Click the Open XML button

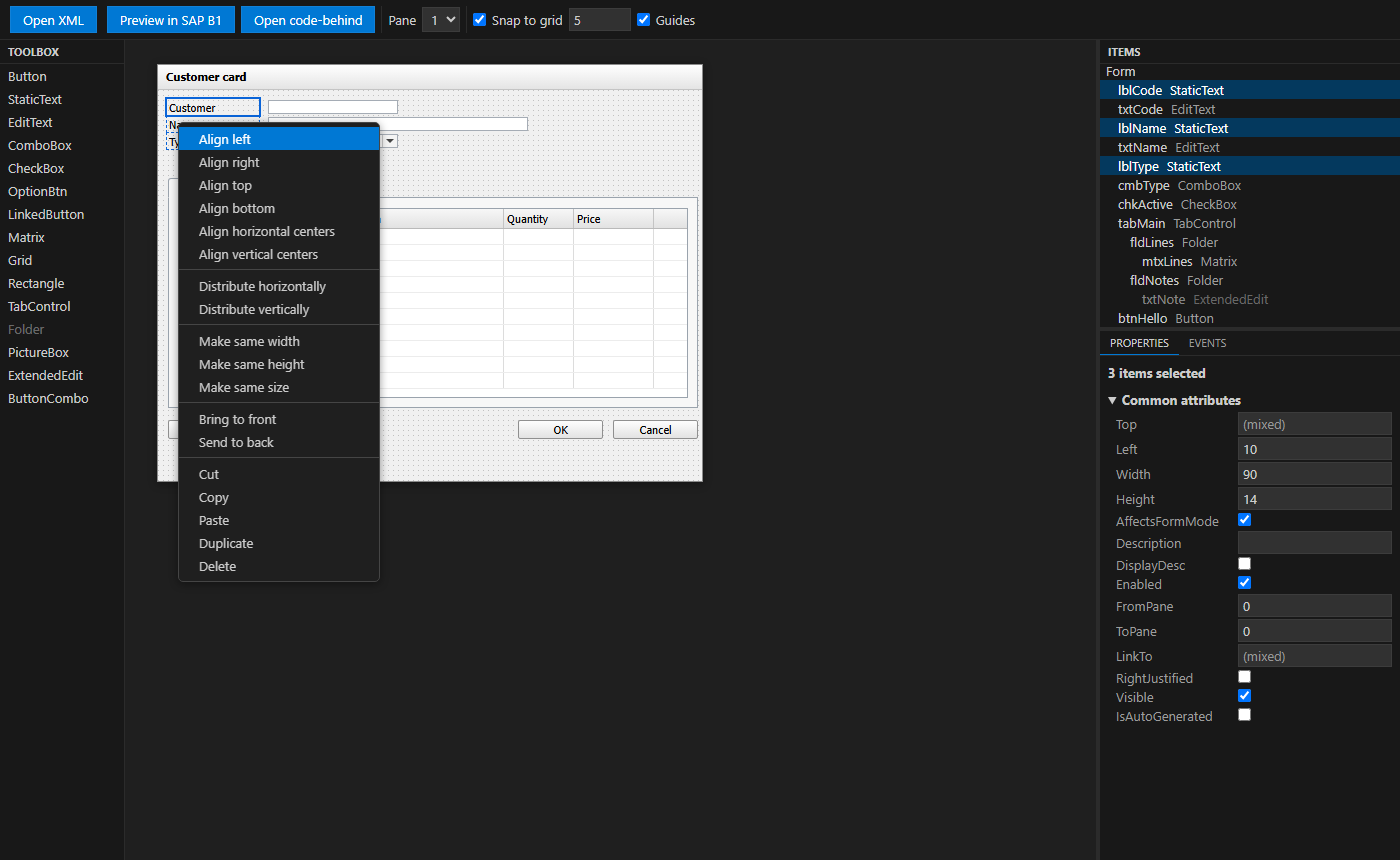point(54,20)
